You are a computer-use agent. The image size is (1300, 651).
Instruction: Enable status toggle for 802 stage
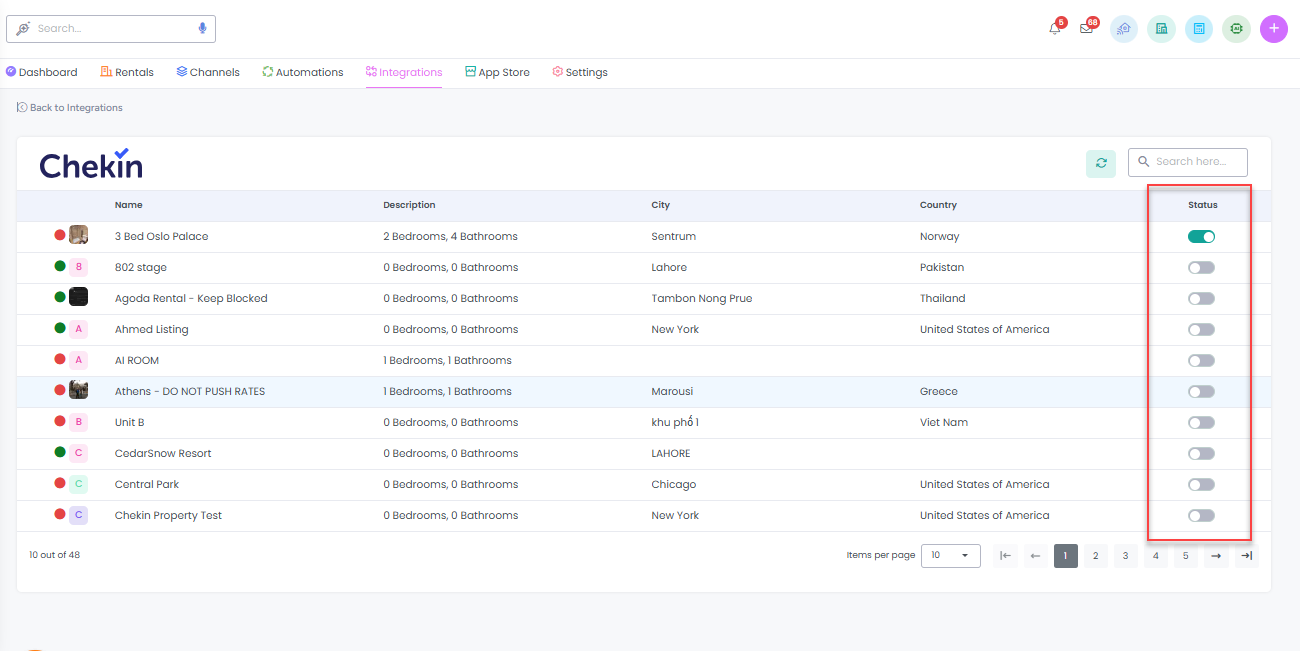pyautogui.click(x=1201, y=268)
